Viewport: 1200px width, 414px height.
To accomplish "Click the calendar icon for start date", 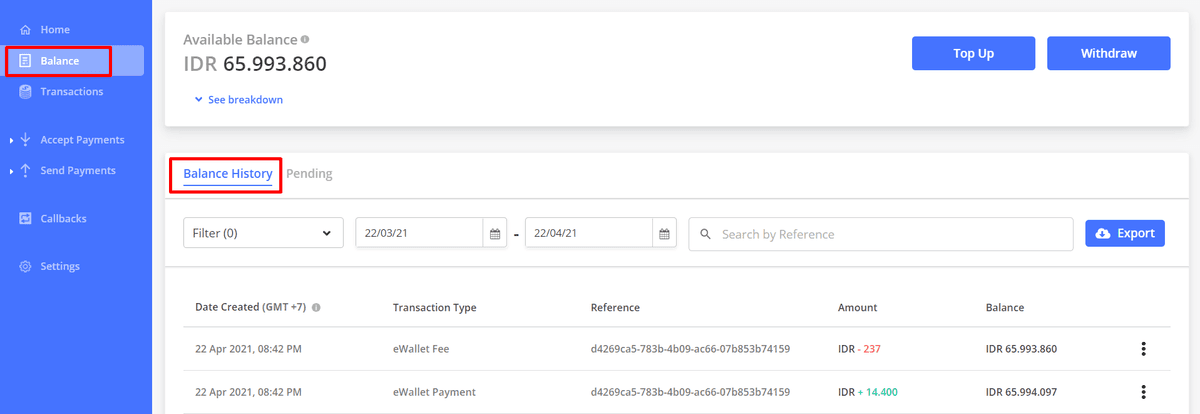I will [x=494, y=234].
